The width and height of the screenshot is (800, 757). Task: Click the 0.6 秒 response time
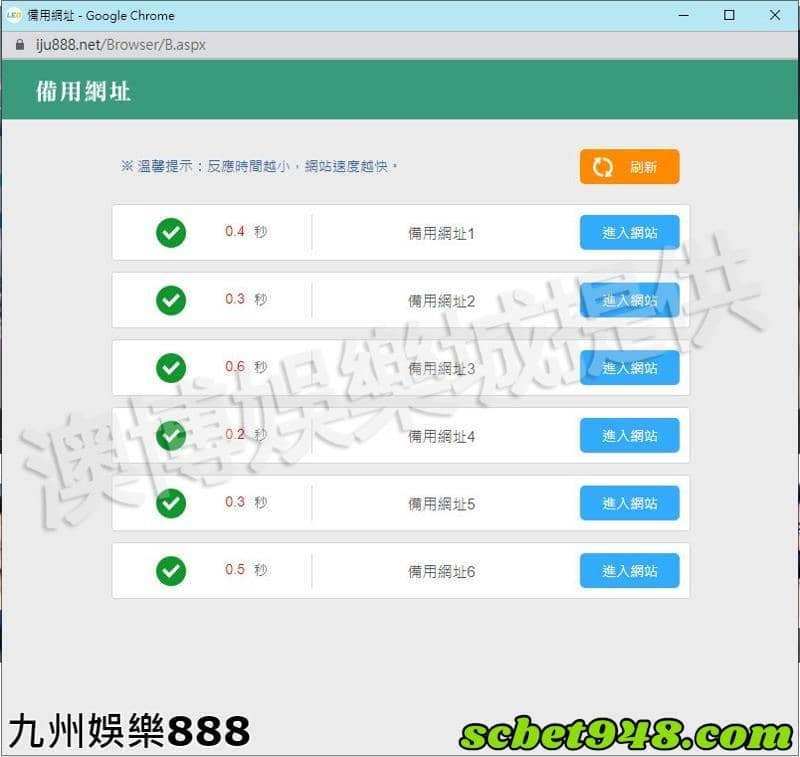tap(246, 366)
